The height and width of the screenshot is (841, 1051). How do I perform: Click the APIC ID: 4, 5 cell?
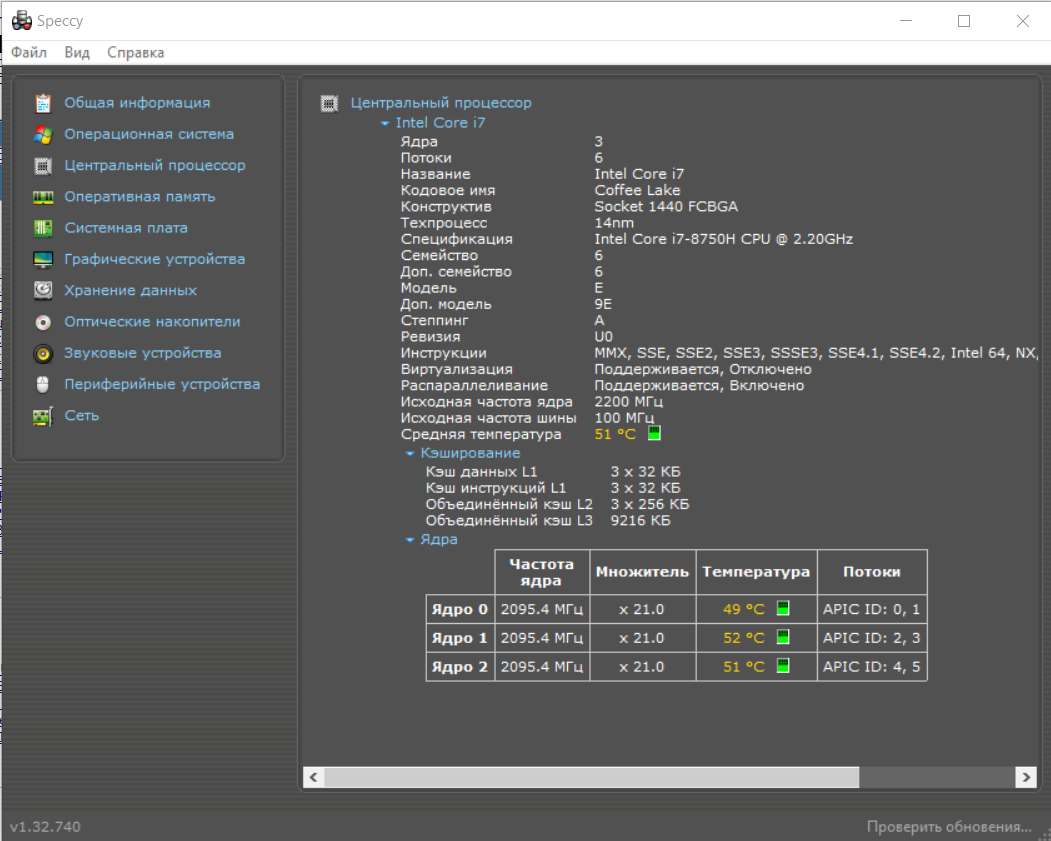[x=871, y=667]
